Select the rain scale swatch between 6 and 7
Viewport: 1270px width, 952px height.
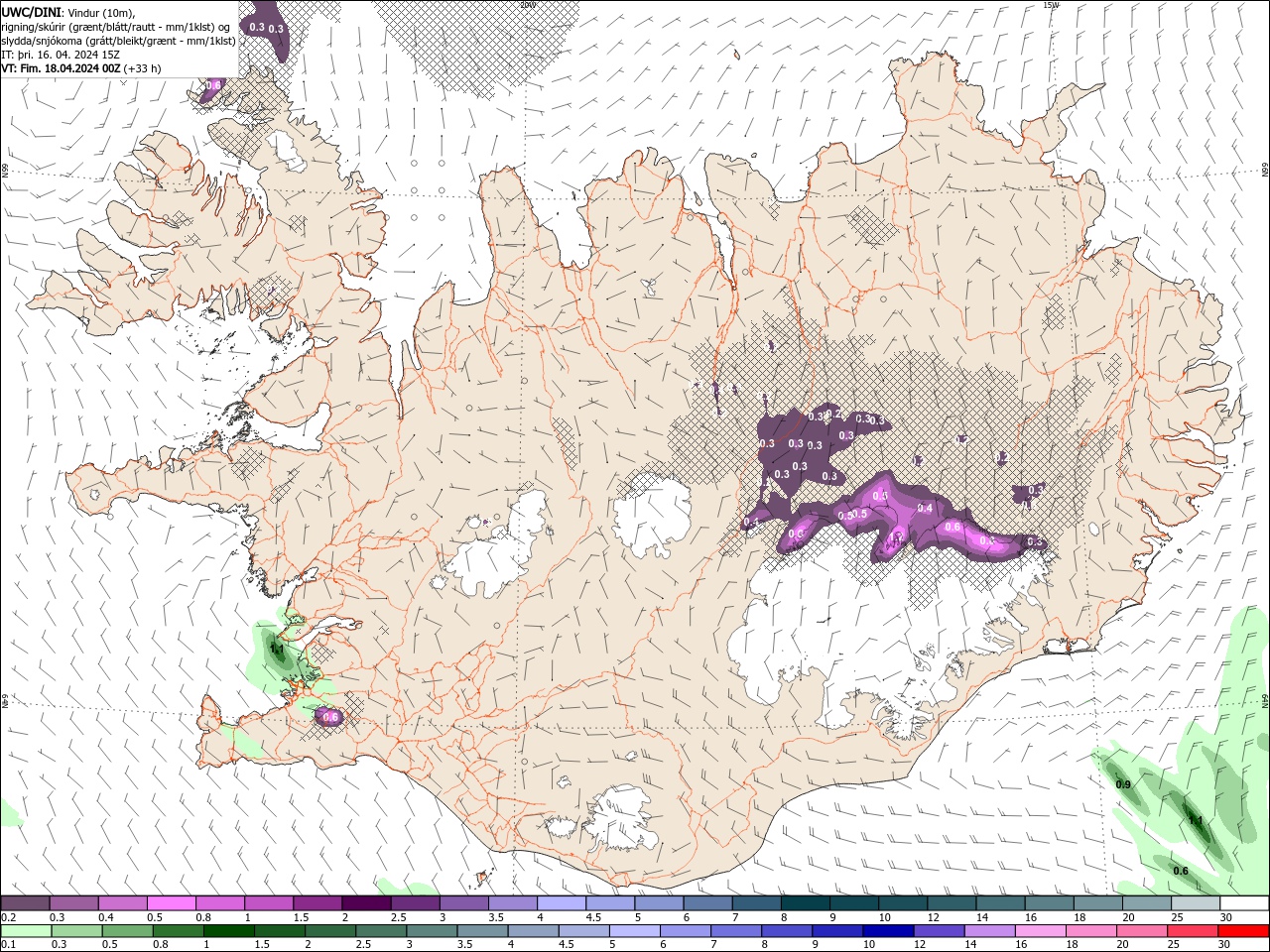[x=685, y=931]
